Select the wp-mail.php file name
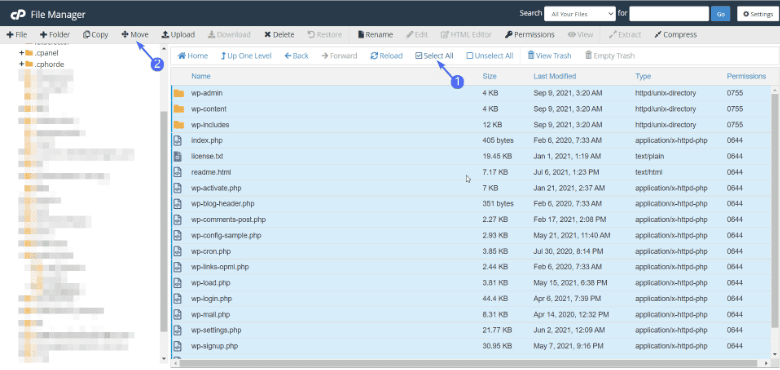 (210, 314)
